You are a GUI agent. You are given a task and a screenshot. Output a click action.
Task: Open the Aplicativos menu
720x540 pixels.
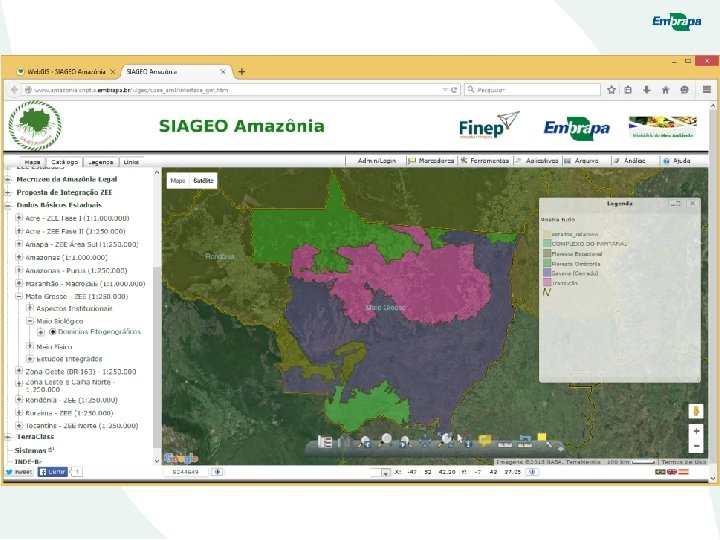[537, 161]
